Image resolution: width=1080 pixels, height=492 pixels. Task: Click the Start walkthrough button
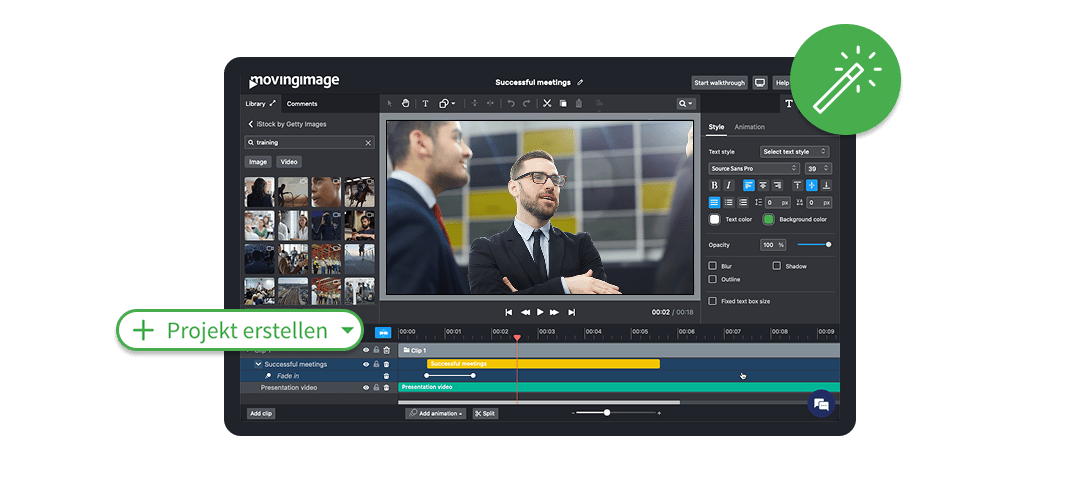point(720,83)
